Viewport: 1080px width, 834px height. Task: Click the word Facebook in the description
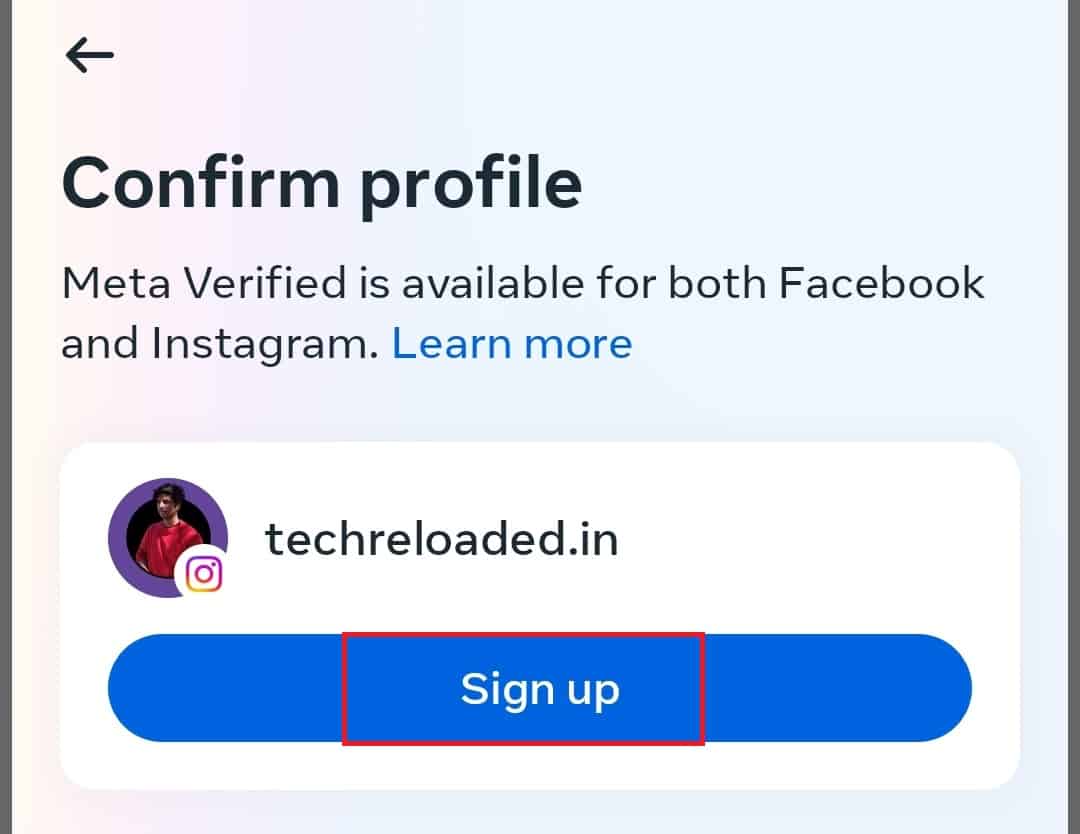tap(881, 284)
